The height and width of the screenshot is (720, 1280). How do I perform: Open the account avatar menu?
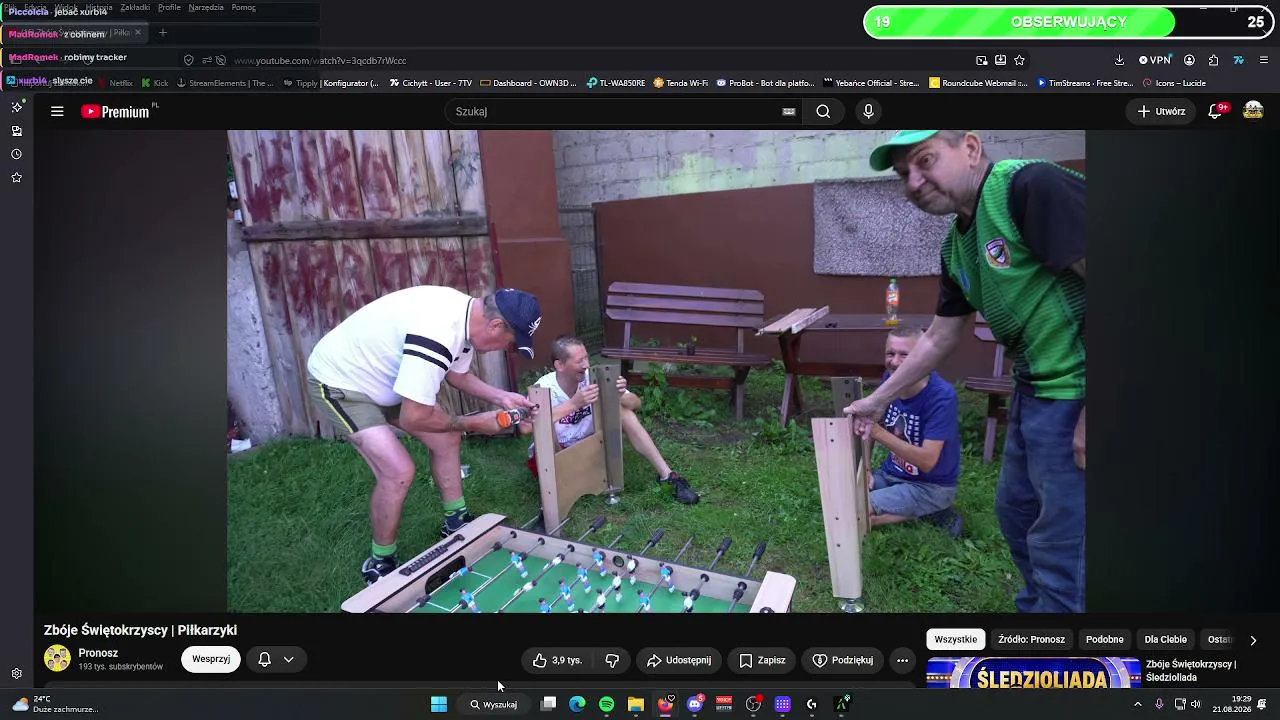point(1253,111)
